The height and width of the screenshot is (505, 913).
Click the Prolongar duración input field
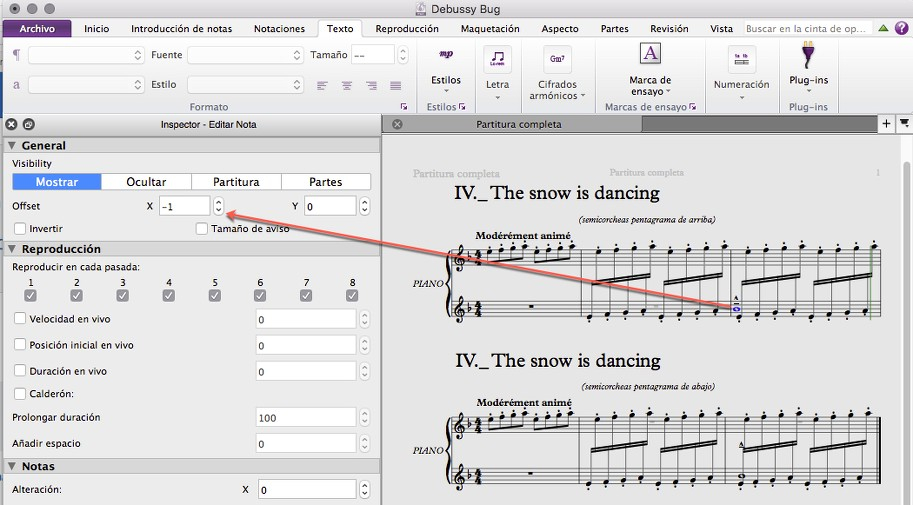click(x=305, y=418)
